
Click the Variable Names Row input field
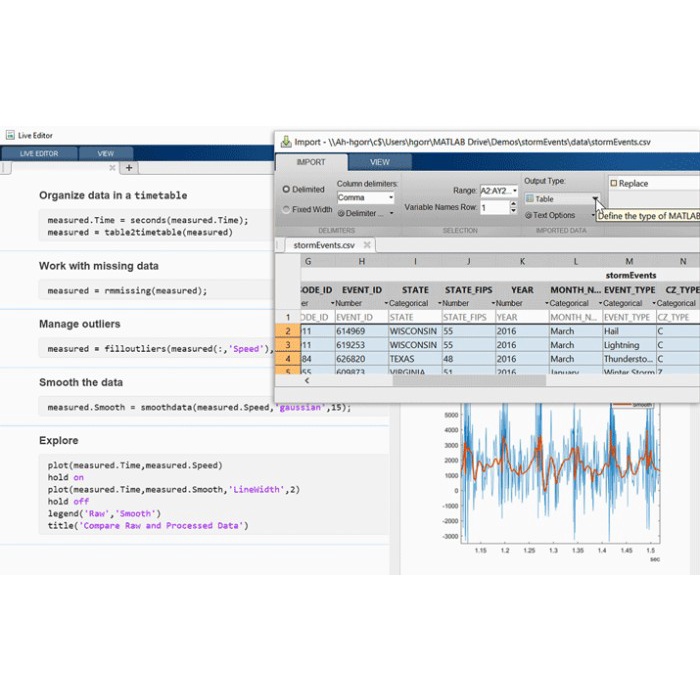[x=492, y=207]
